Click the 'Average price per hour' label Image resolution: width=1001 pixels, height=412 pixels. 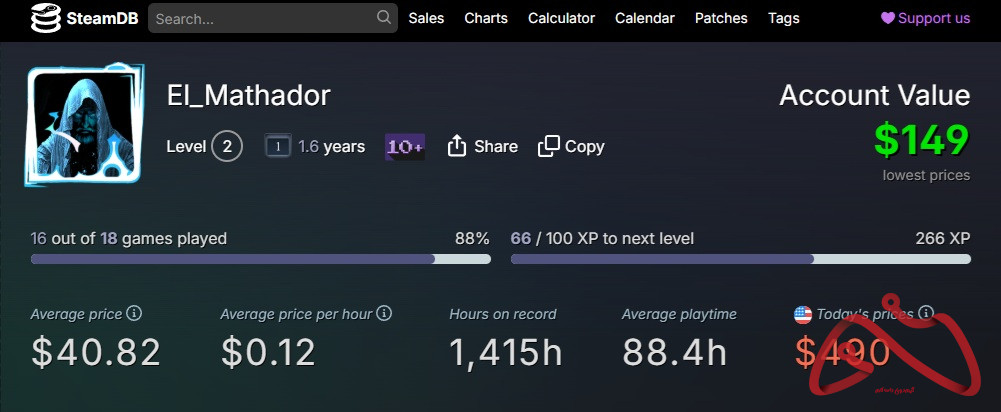[296, 314]
